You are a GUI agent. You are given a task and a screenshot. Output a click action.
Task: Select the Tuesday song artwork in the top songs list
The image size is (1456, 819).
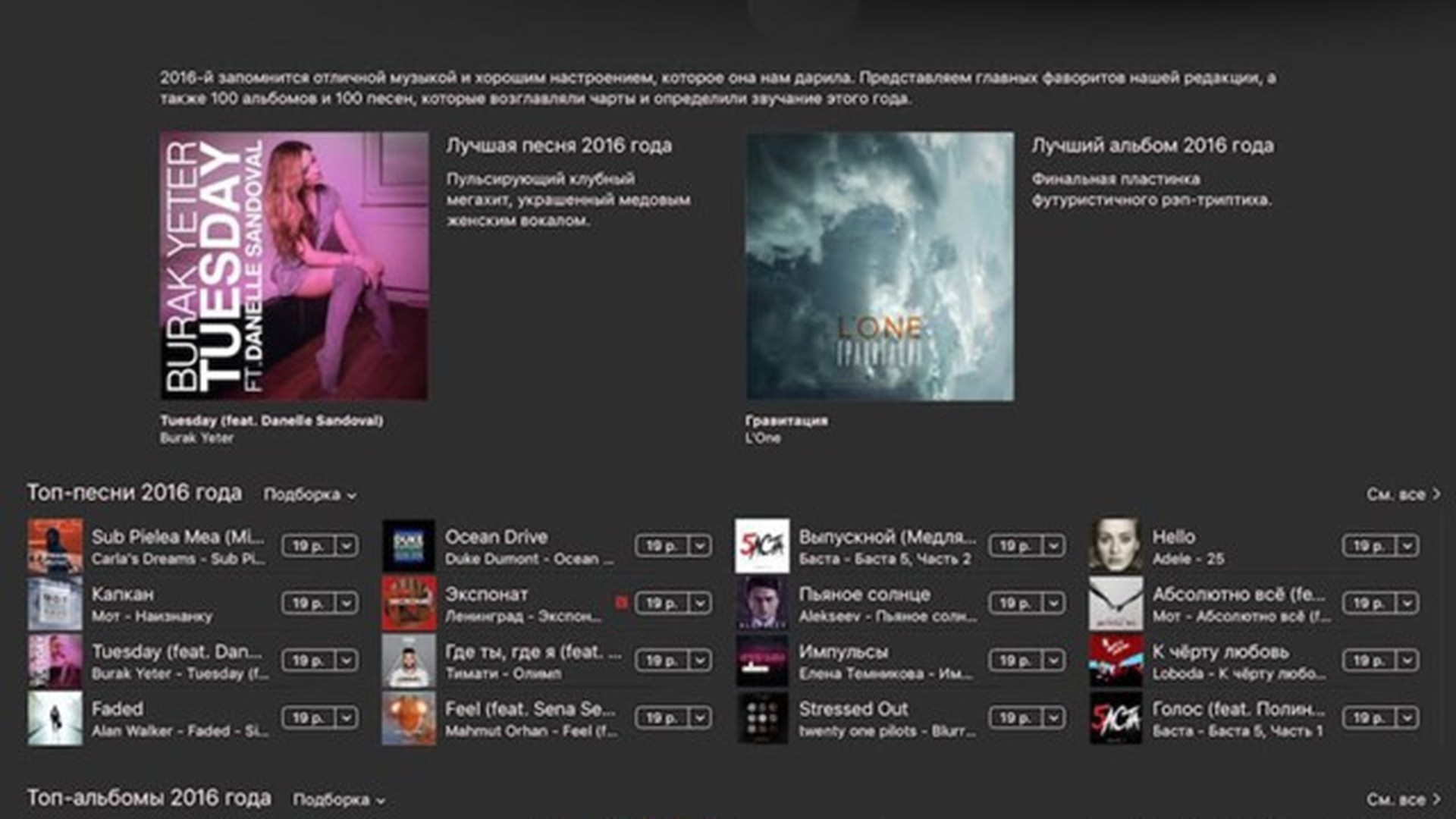(x=55, y=661)
